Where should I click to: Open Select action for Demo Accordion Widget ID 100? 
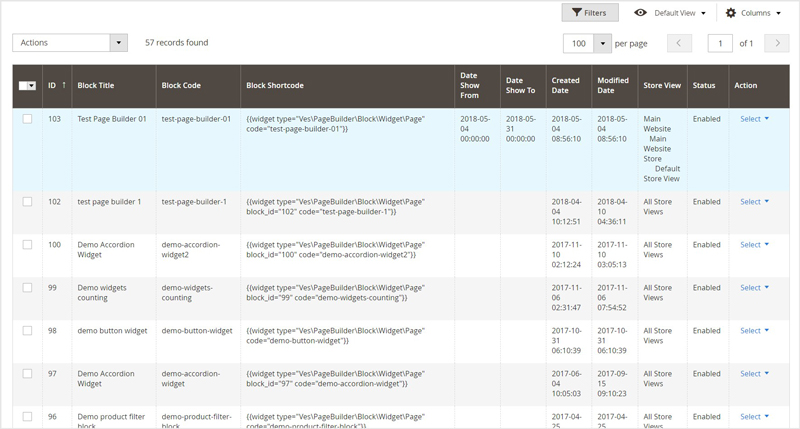click(754, 245)
